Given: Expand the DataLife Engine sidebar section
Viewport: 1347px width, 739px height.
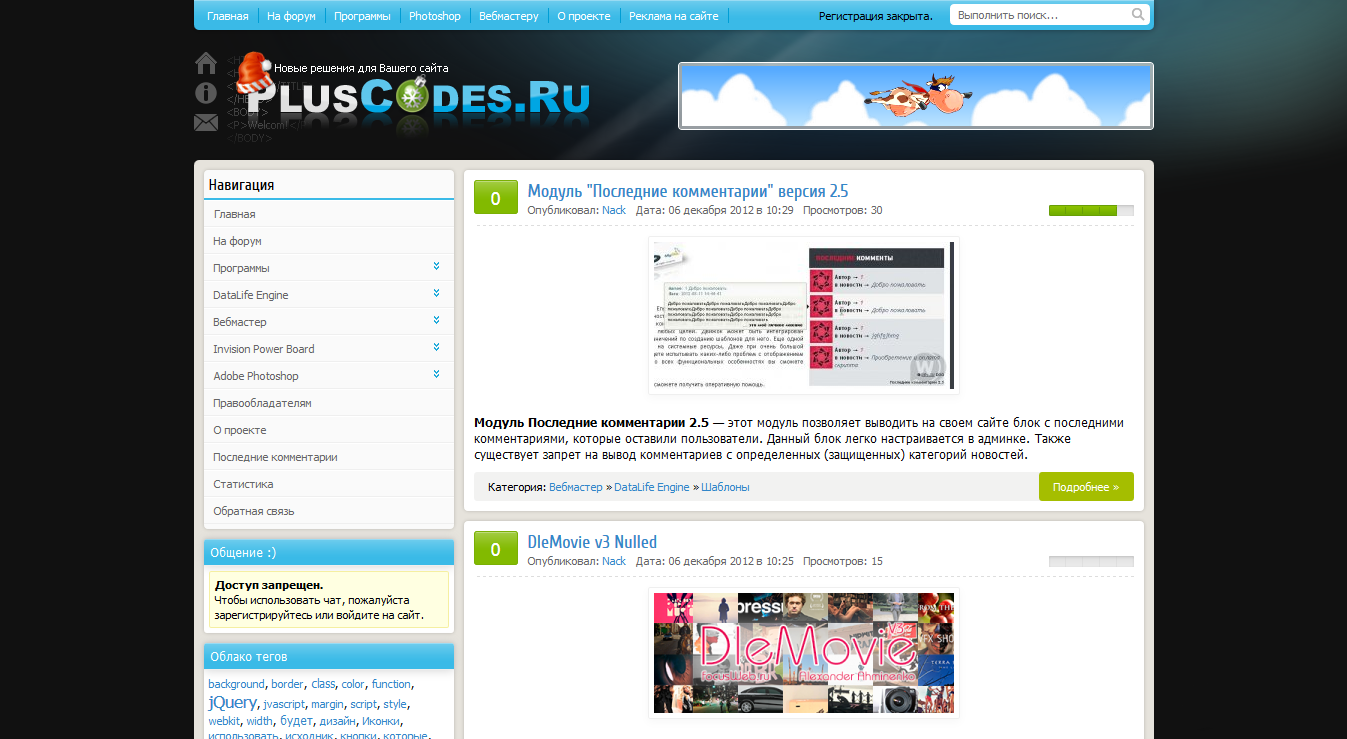Looking at the screenshot, I should tap(437, 294).
